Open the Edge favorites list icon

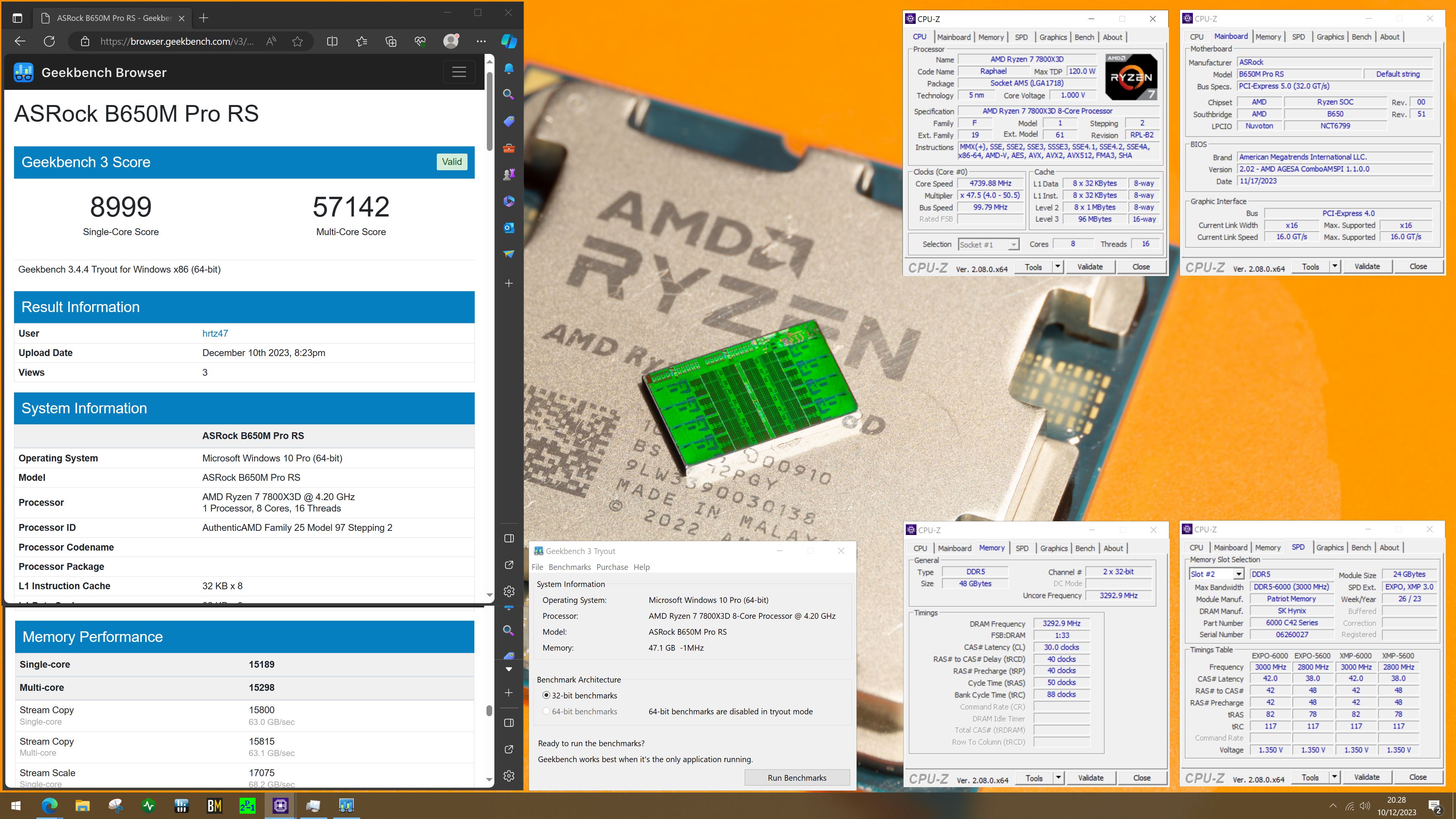point(362,41)
